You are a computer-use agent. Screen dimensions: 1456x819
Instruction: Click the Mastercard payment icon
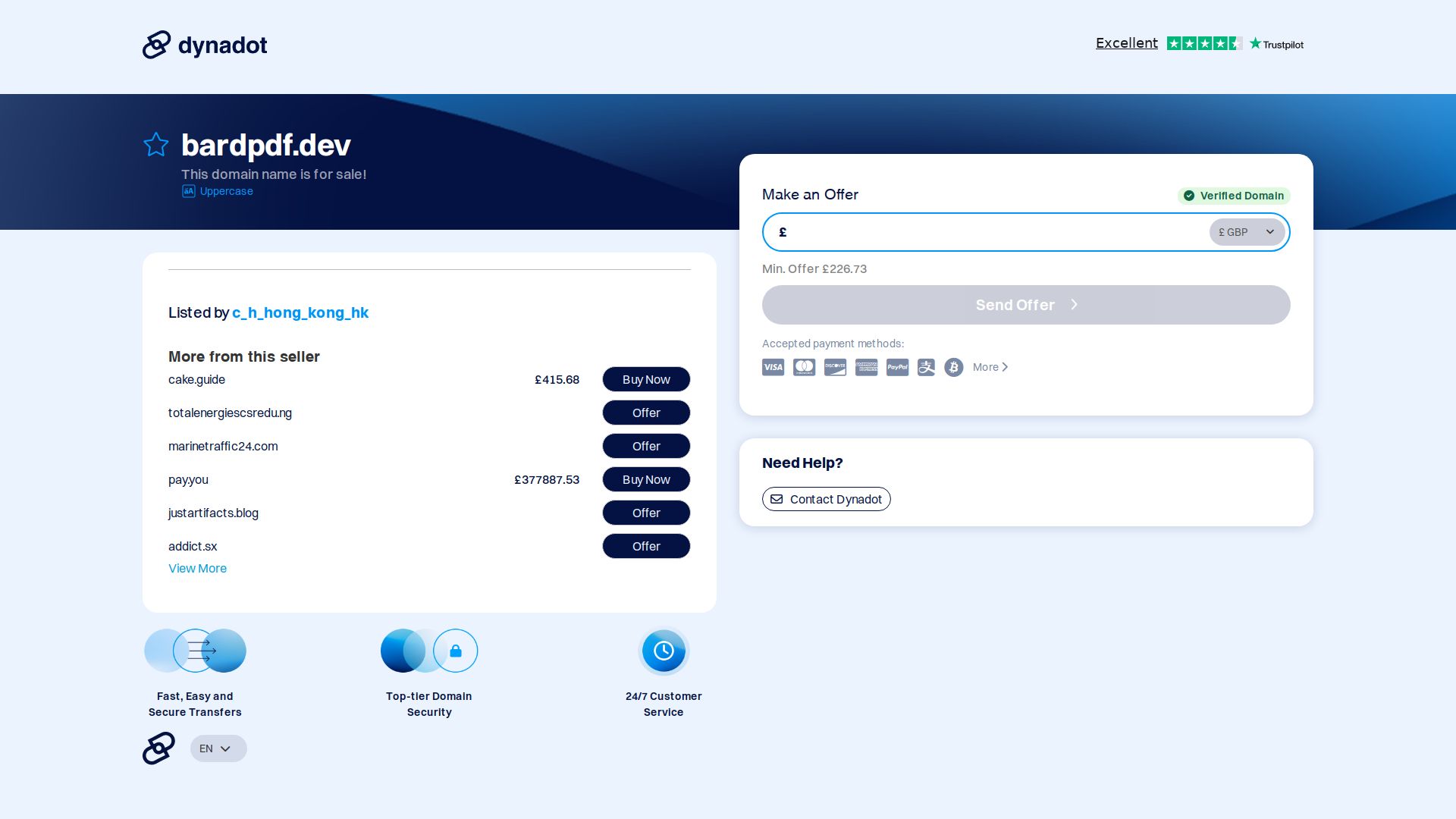[x=804, y=367]
